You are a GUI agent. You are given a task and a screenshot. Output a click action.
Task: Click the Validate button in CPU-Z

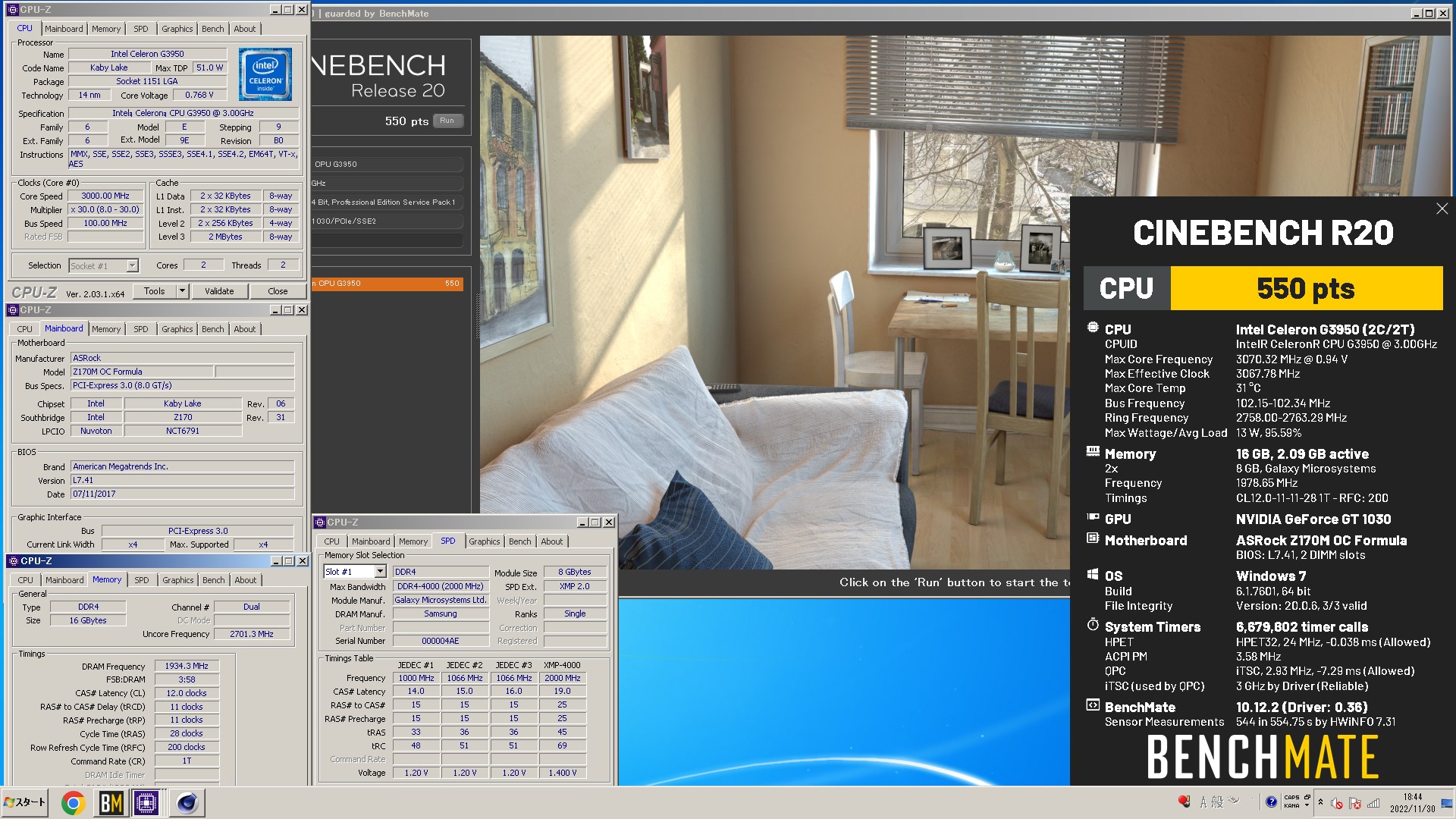[x=219, y=291]
